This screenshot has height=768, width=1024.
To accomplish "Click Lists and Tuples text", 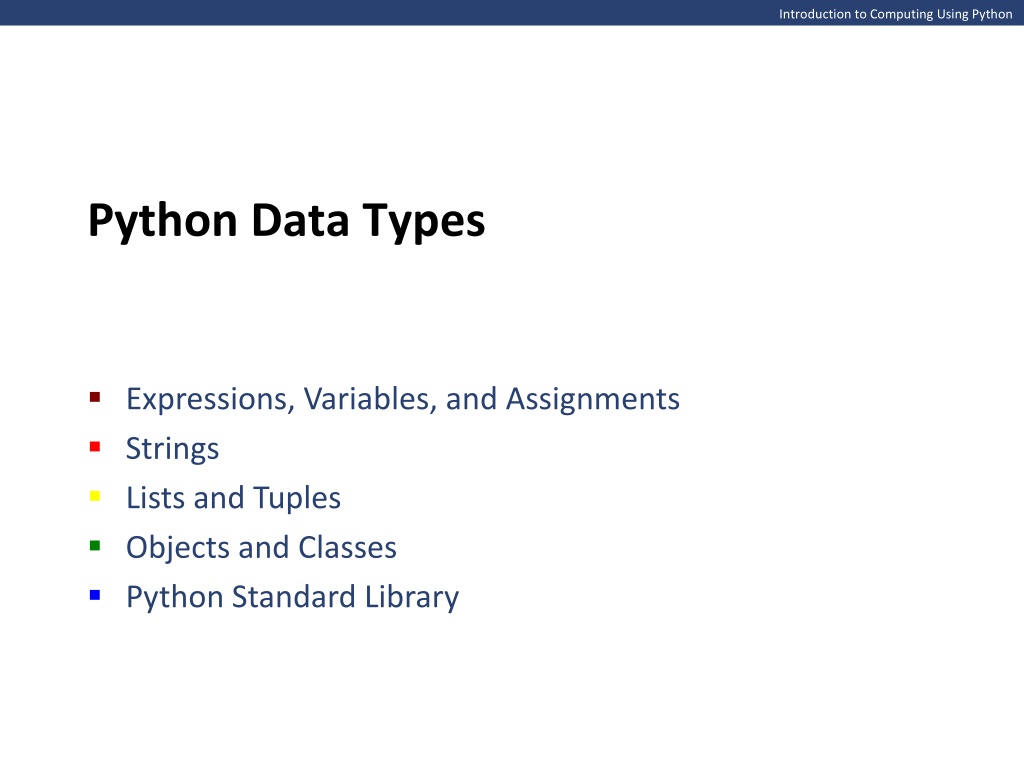I will (233, 498).
